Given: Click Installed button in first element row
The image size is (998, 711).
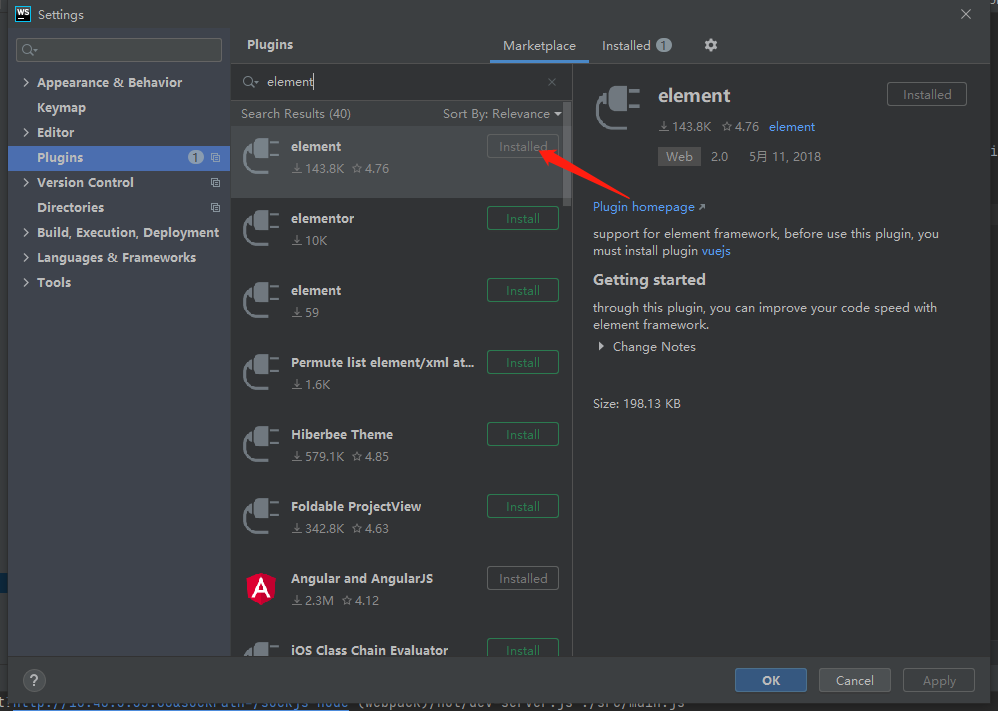Looking at the screenshot, I should pyautogui.click(x=523, y=146).
